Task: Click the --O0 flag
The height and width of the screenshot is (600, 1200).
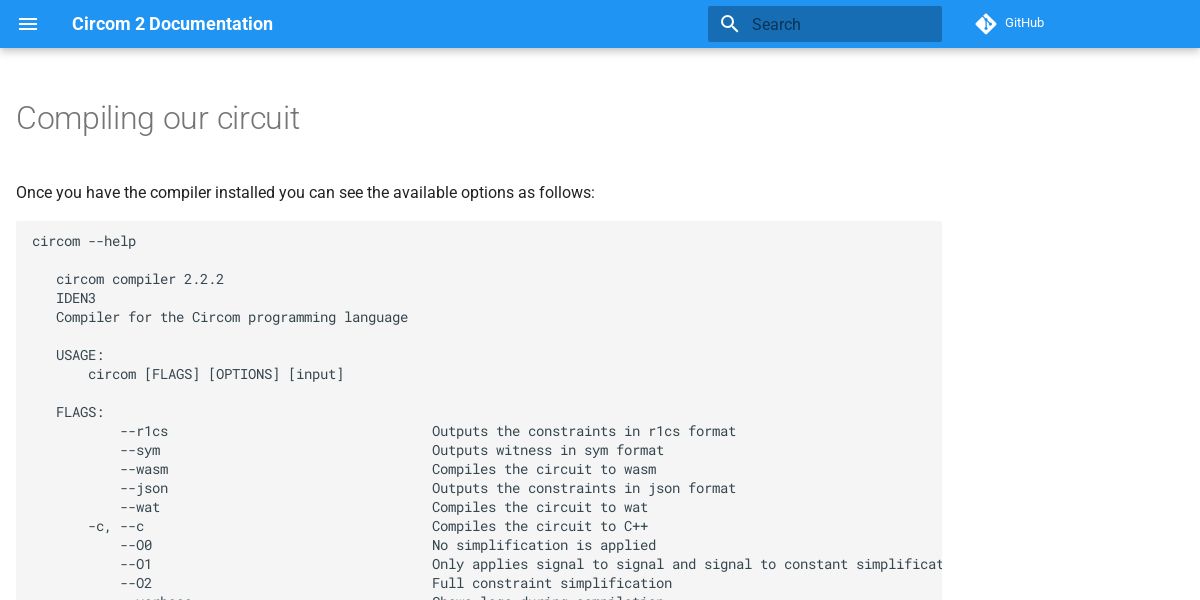Action: 136,545
